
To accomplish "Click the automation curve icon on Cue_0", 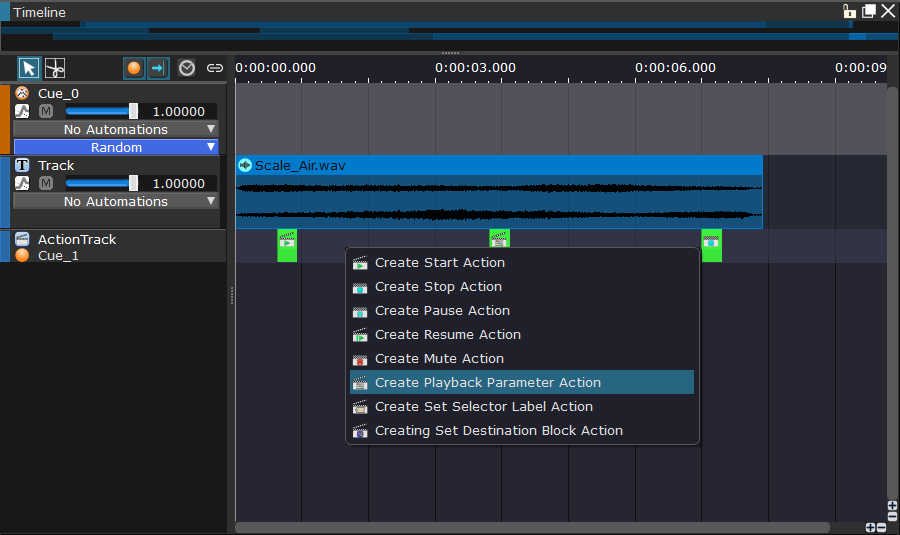I will coord(22,111).
